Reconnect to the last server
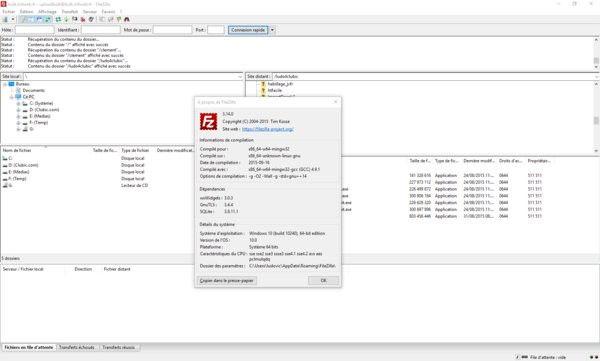 tap(91, 19)
